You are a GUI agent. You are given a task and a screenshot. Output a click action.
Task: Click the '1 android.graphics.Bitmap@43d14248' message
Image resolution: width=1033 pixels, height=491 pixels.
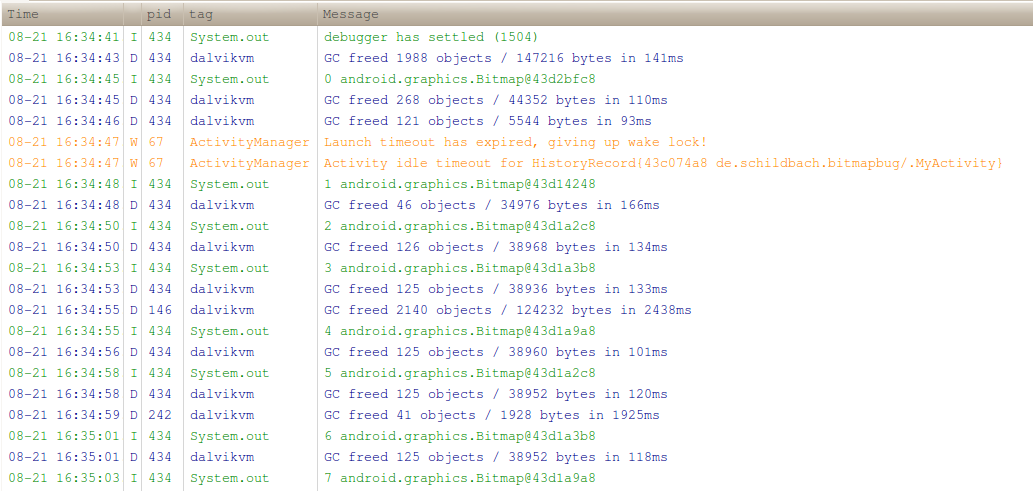click(x=460, y=184)
